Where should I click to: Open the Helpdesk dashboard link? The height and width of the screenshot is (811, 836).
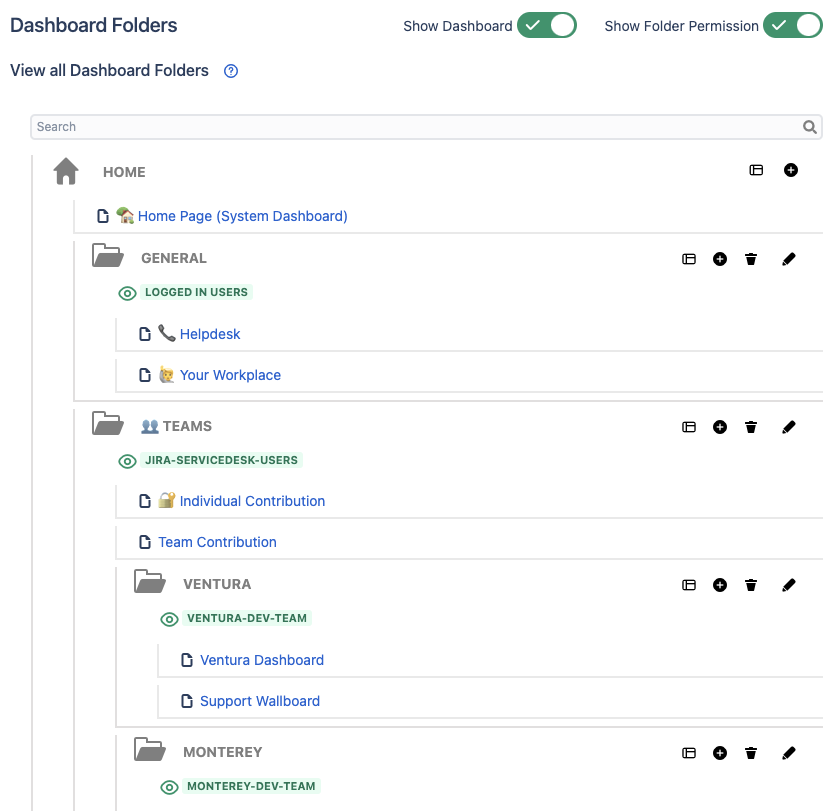pyautogui.click(x=210, y=334)
